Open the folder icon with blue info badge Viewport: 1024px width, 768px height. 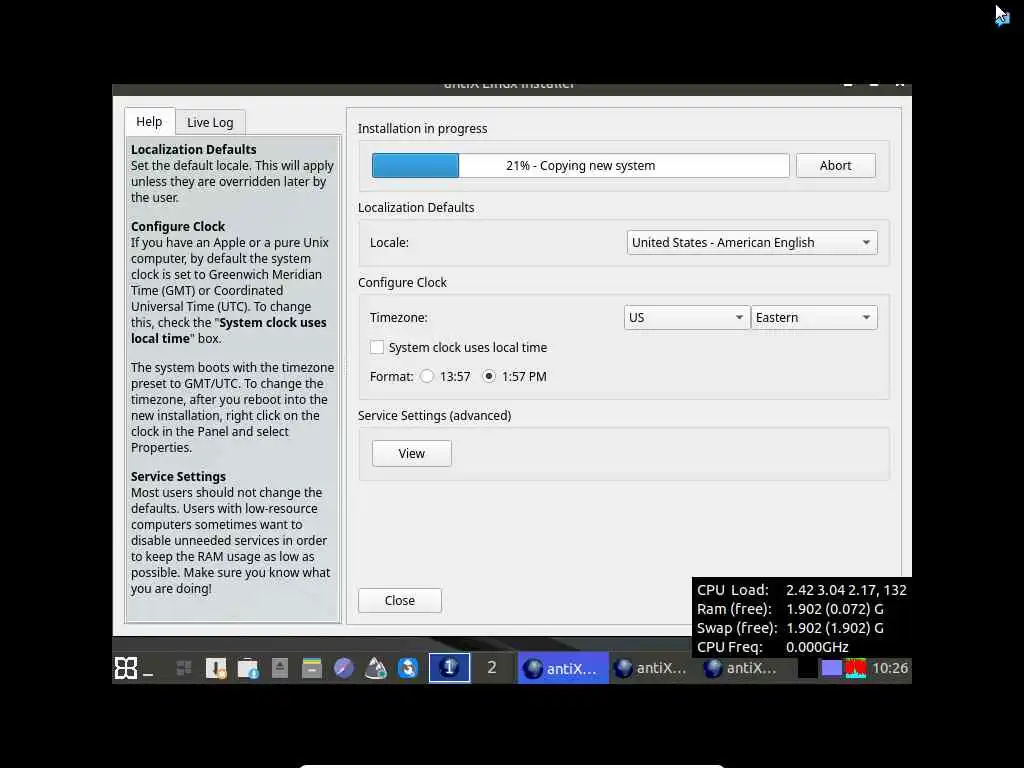point(248,667)
